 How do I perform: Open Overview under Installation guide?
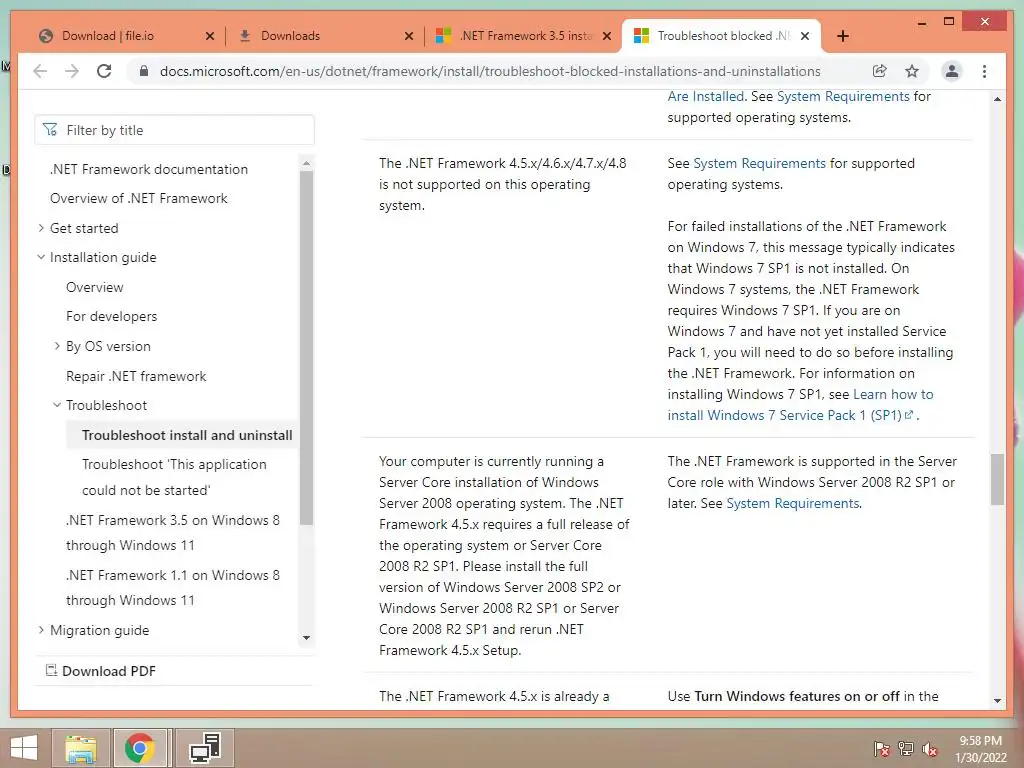click(x=95, y=287)
